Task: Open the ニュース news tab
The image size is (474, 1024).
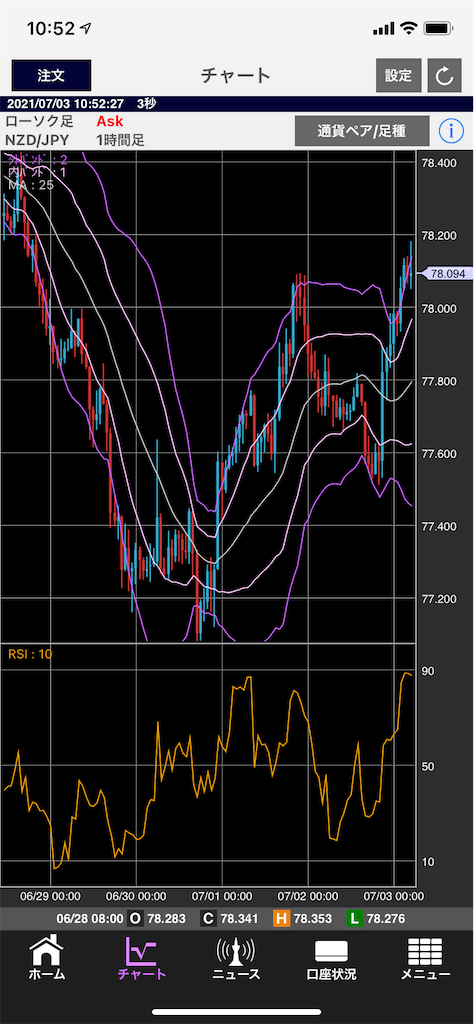Action: coord(236,958)
